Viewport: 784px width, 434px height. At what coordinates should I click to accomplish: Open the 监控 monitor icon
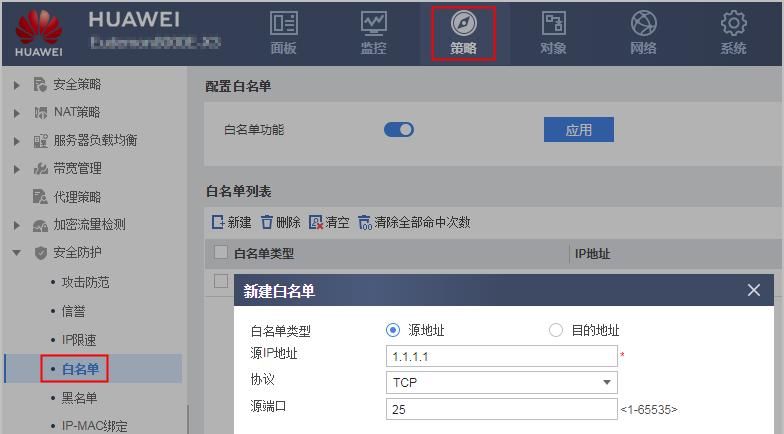374,24
